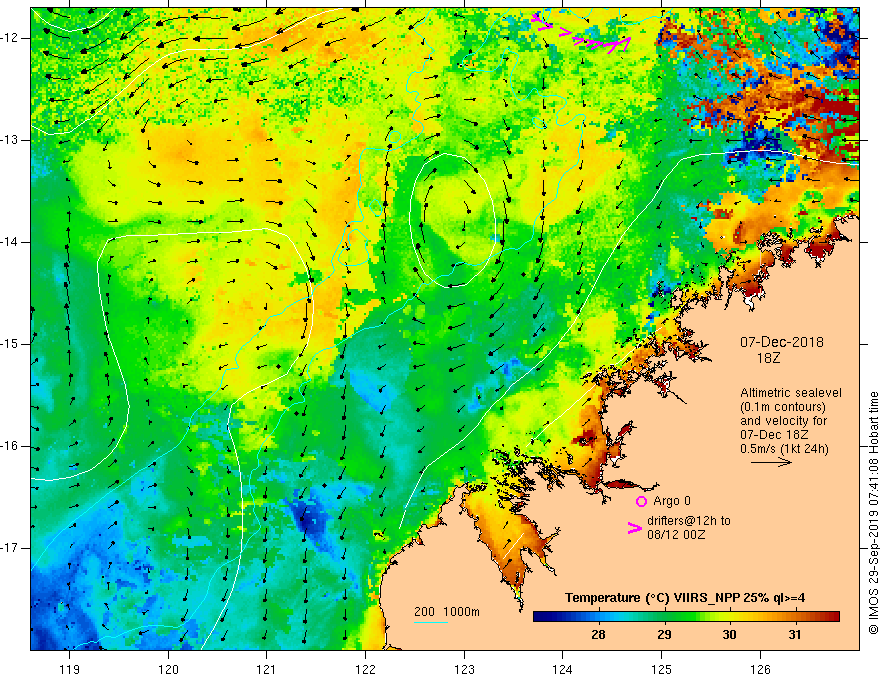Click the latitude axis label '-14'
Image resolution: width=880 pixels, height=680 pixels.
click(10, 242)
